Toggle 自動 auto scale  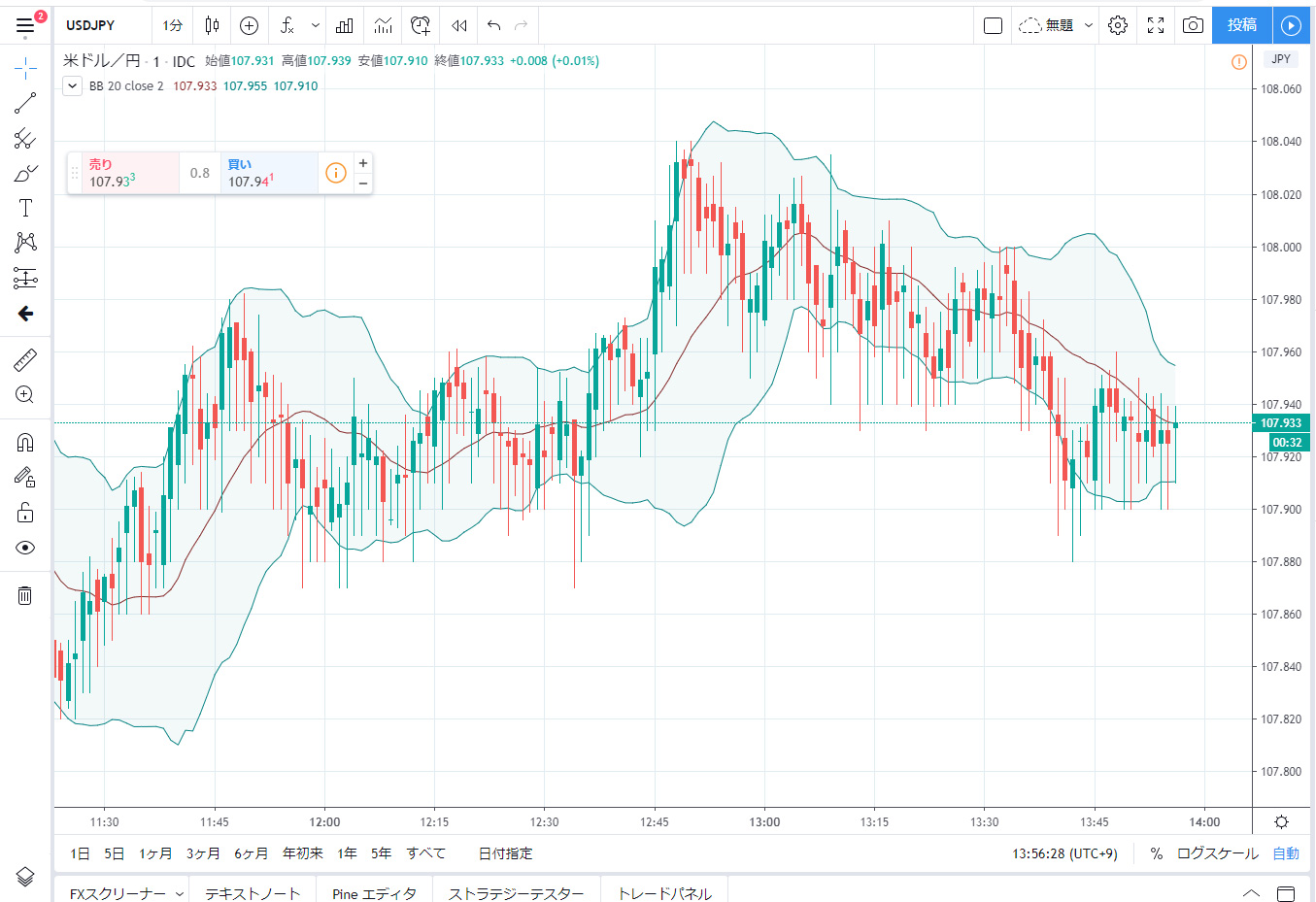(1286, 853)
